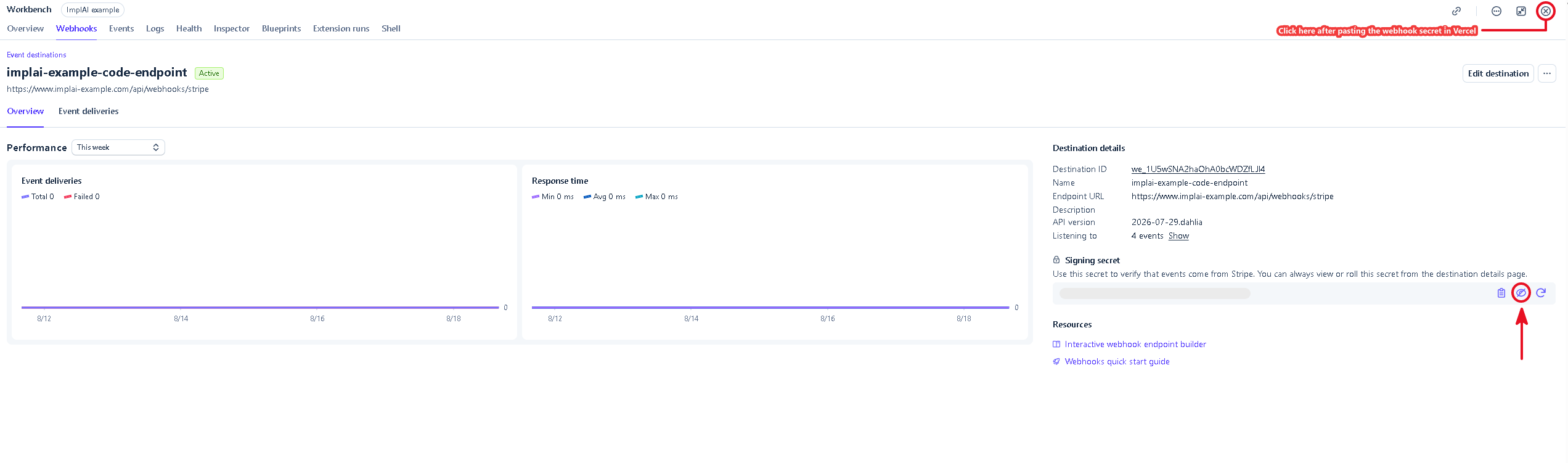Image resolution: width=1568 pixels, height=463 pixels.
Task: Go back to Event destinations breadcrumb
Action: coord(36,55)
